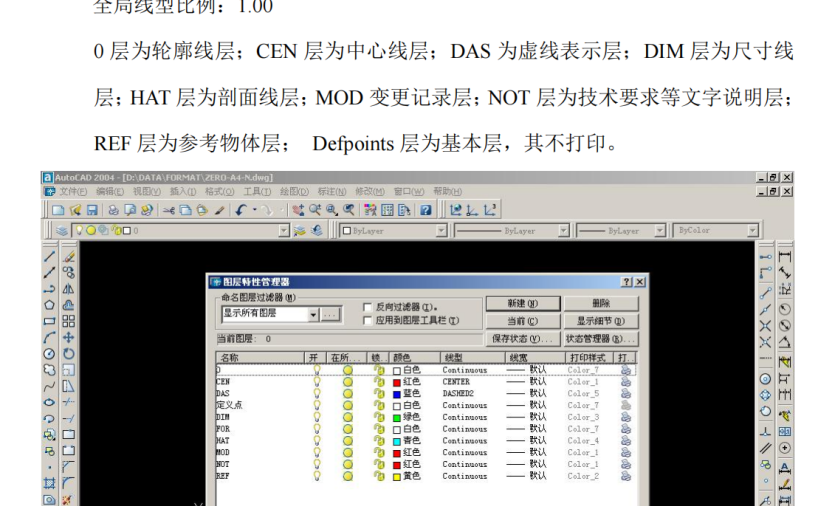Click the 删除 button

[x=601, y=304]
